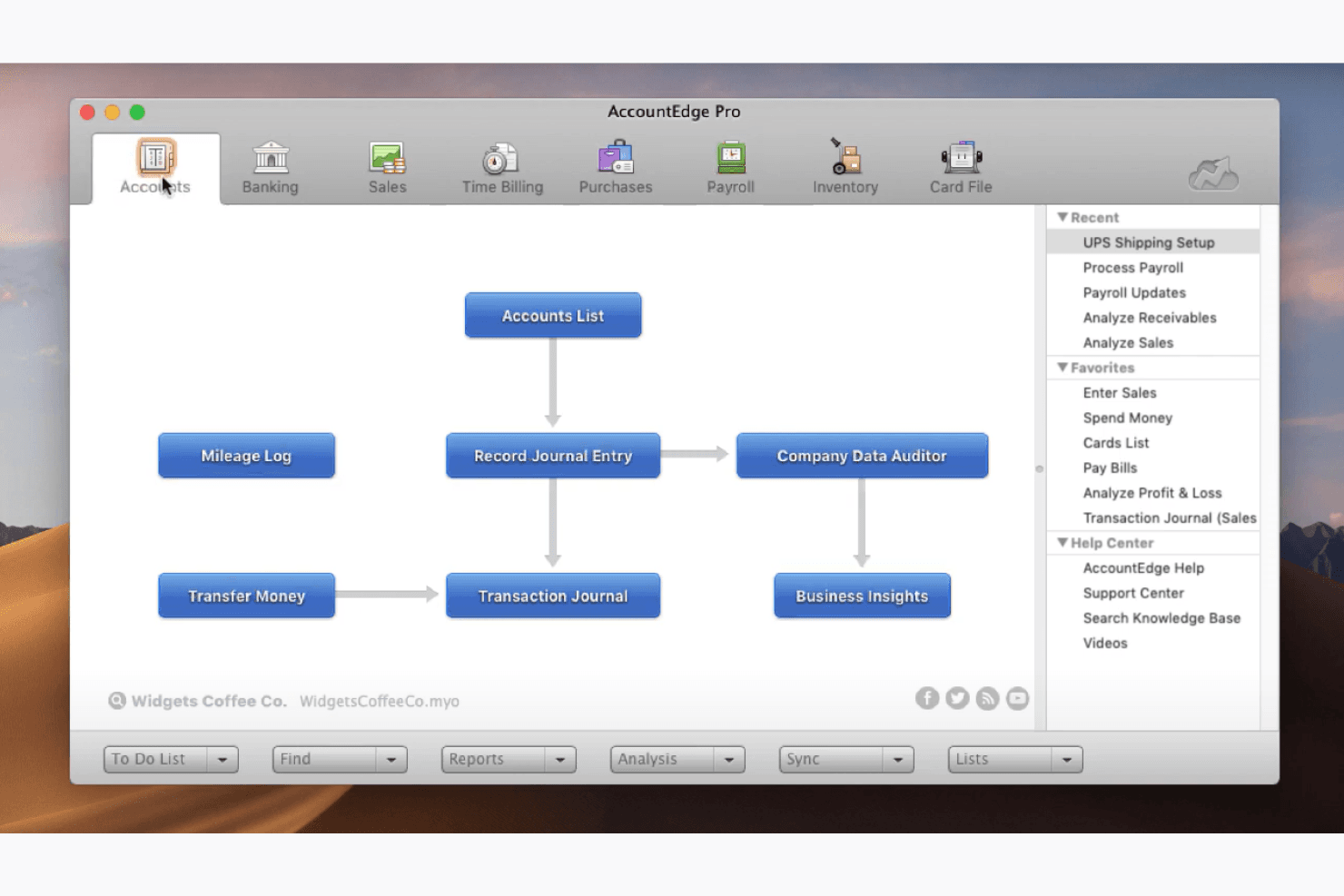The width and height of the screenshot is (1344, 896).
Task: Open the Banking command center icon
Action: (x=271, y=157)
